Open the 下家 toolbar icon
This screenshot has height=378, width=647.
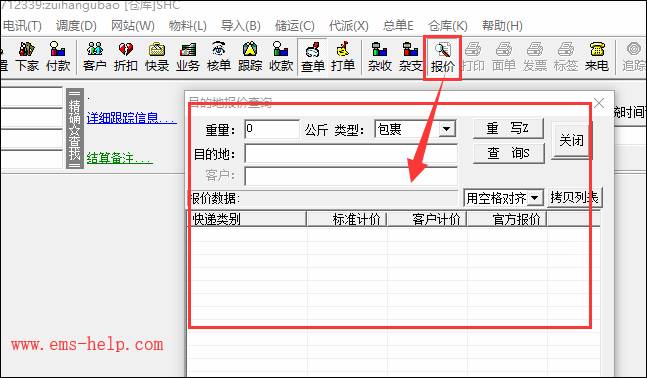tap(27, 57)
